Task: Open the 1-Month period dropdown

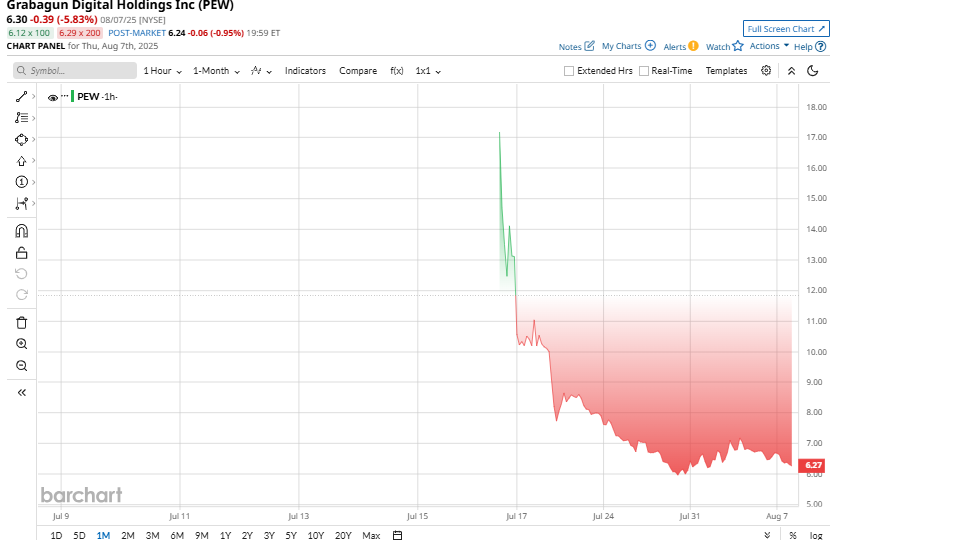Action: click(x=216, y=71)
